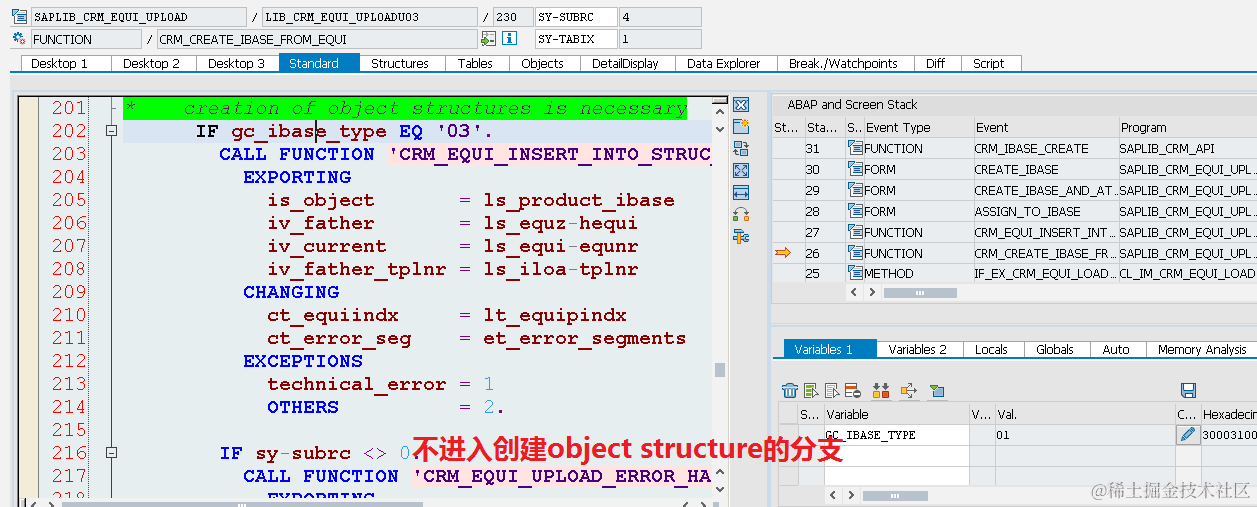Click the GC_IBASE_TYPE variable name field
1257x507 pixels.
pos(895,435)
